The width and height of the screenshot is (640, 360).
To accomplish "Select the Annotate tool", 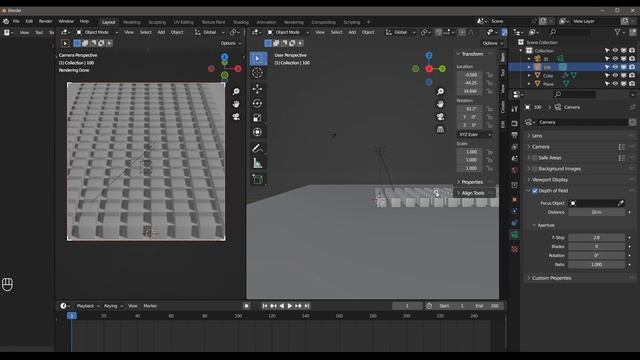I will click(258, 148).
